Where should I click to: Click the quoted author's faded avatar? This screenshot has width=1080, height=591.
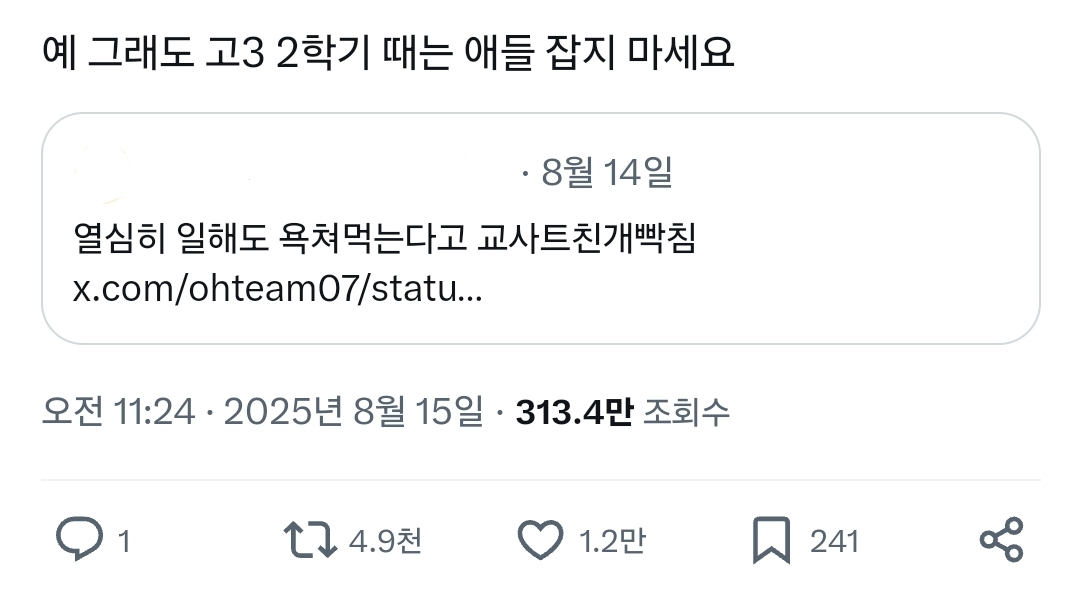click(103, 174)
